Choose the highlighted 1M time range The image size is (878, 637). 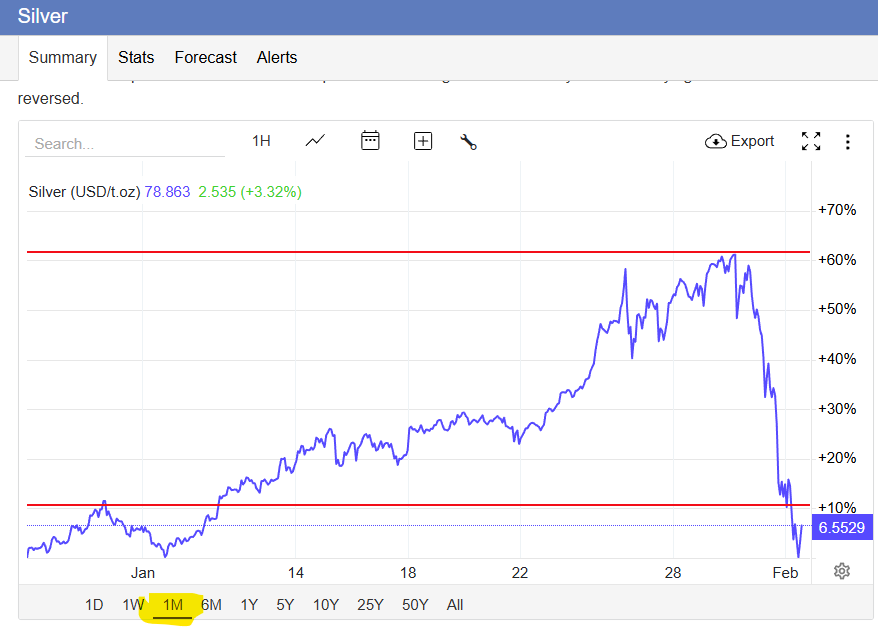click(x=172, y=604)
